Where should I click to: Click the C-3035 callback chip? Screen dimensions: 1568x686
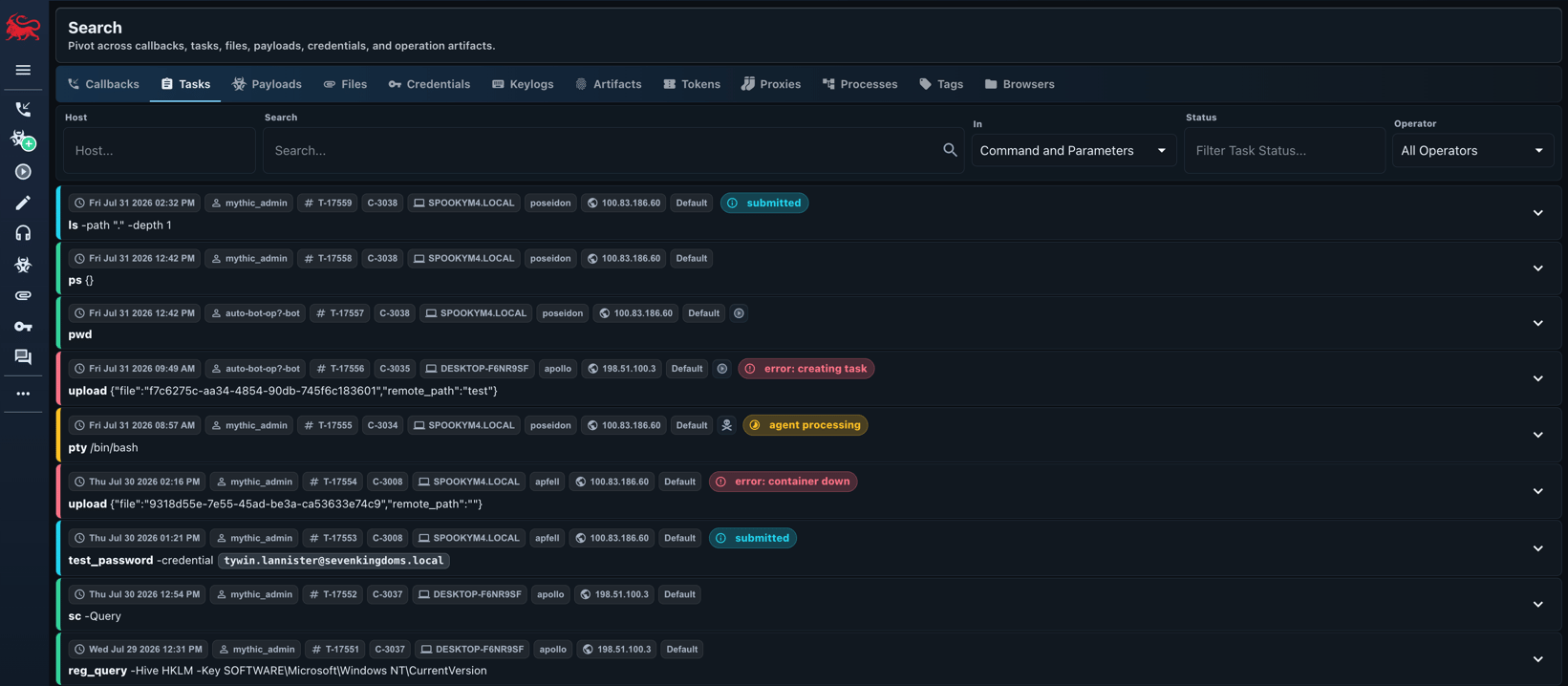[x=395, y=369]
